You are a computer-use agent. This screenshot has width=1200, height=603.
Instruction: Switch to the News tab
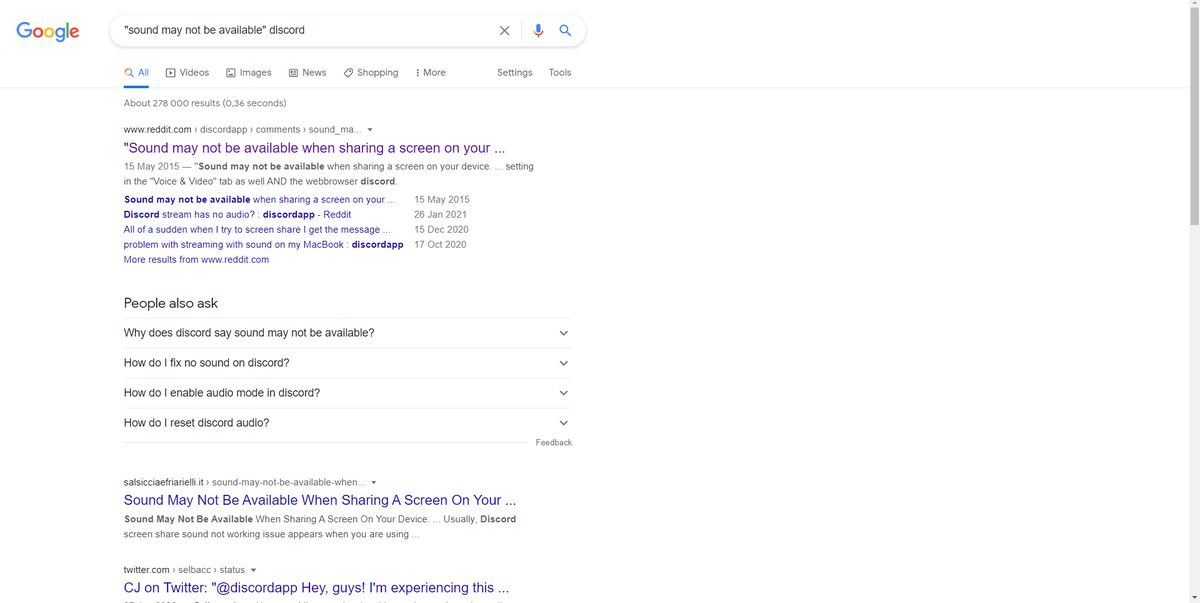tap(307, 73)
